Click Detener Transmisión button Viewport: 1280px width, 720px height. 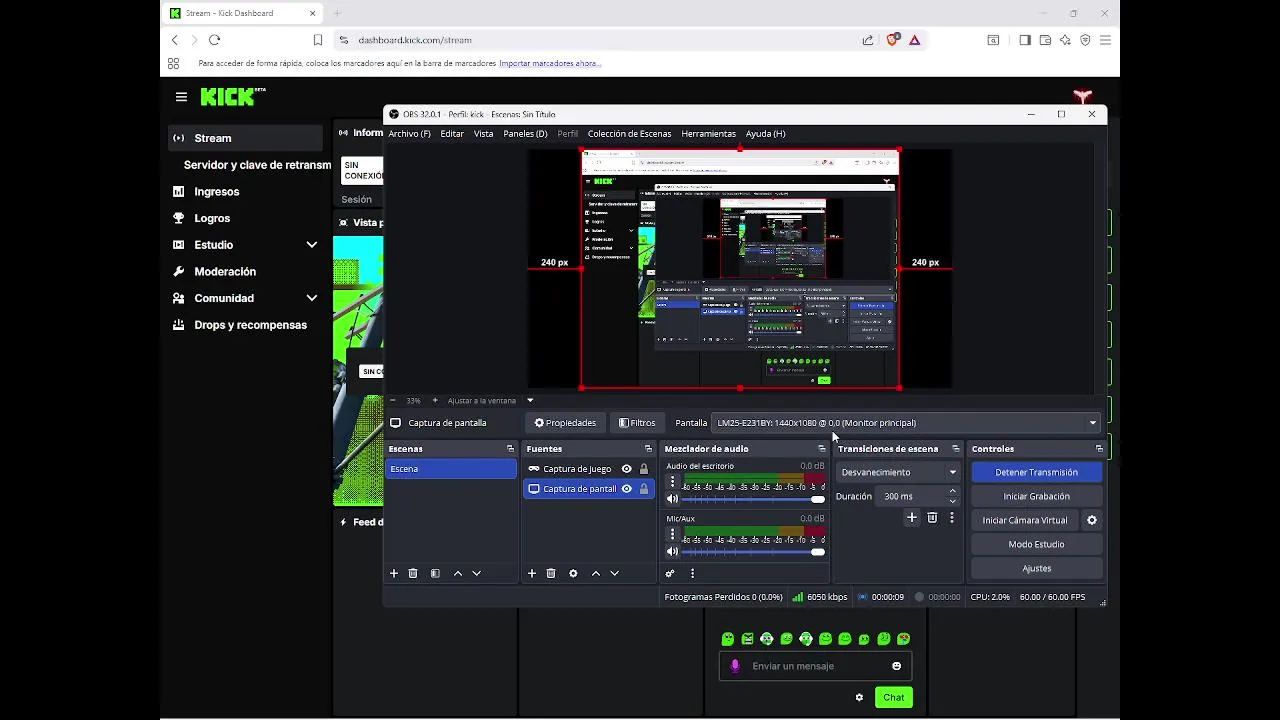pos(1036,472)
